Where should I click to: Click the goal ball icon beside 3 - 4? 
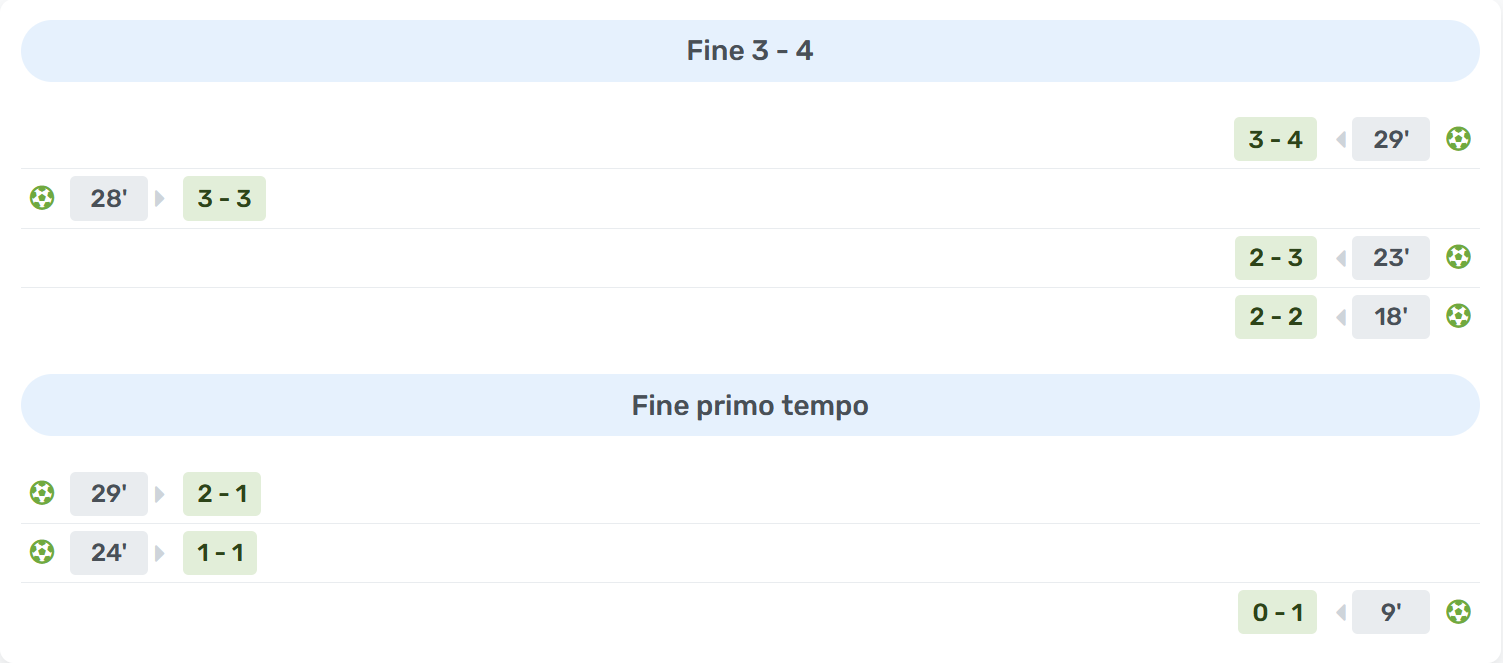tap(1458, 139)
